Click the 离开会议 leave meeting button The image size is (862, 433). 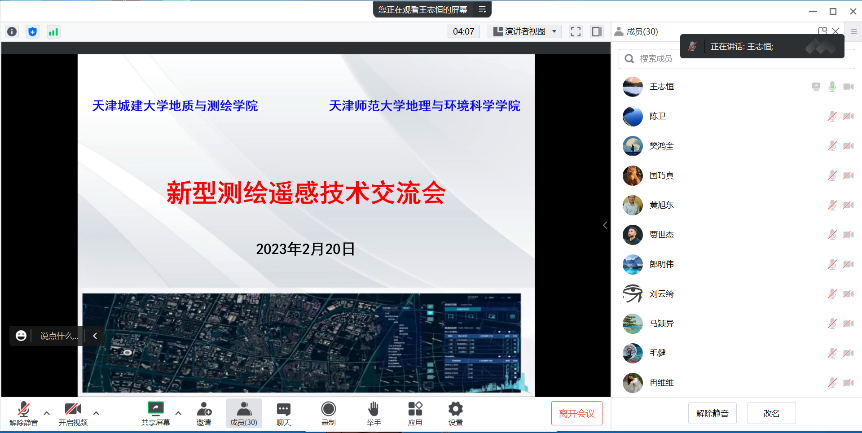click(577, 414)
